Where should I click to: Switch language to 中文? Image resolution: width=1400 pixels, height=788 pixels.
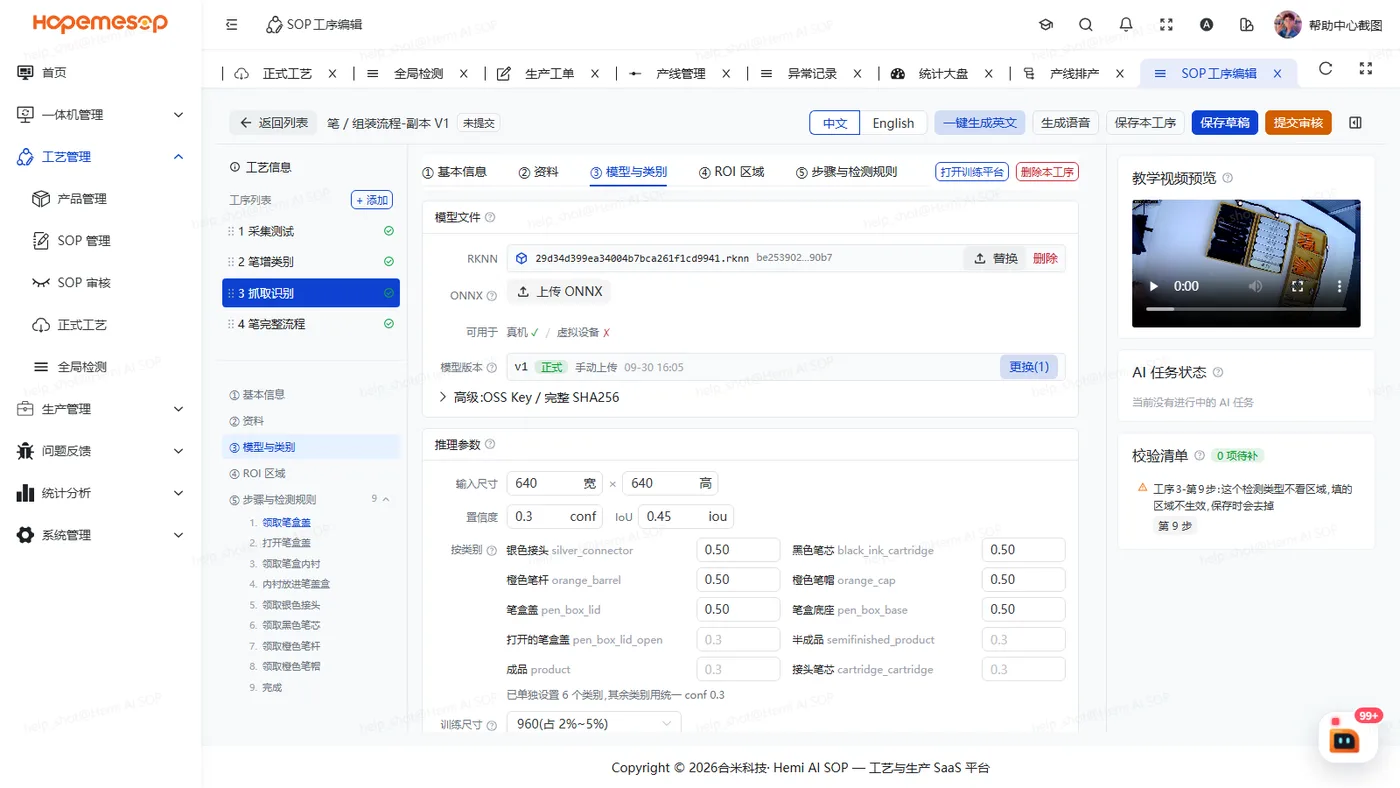(835, 123)
